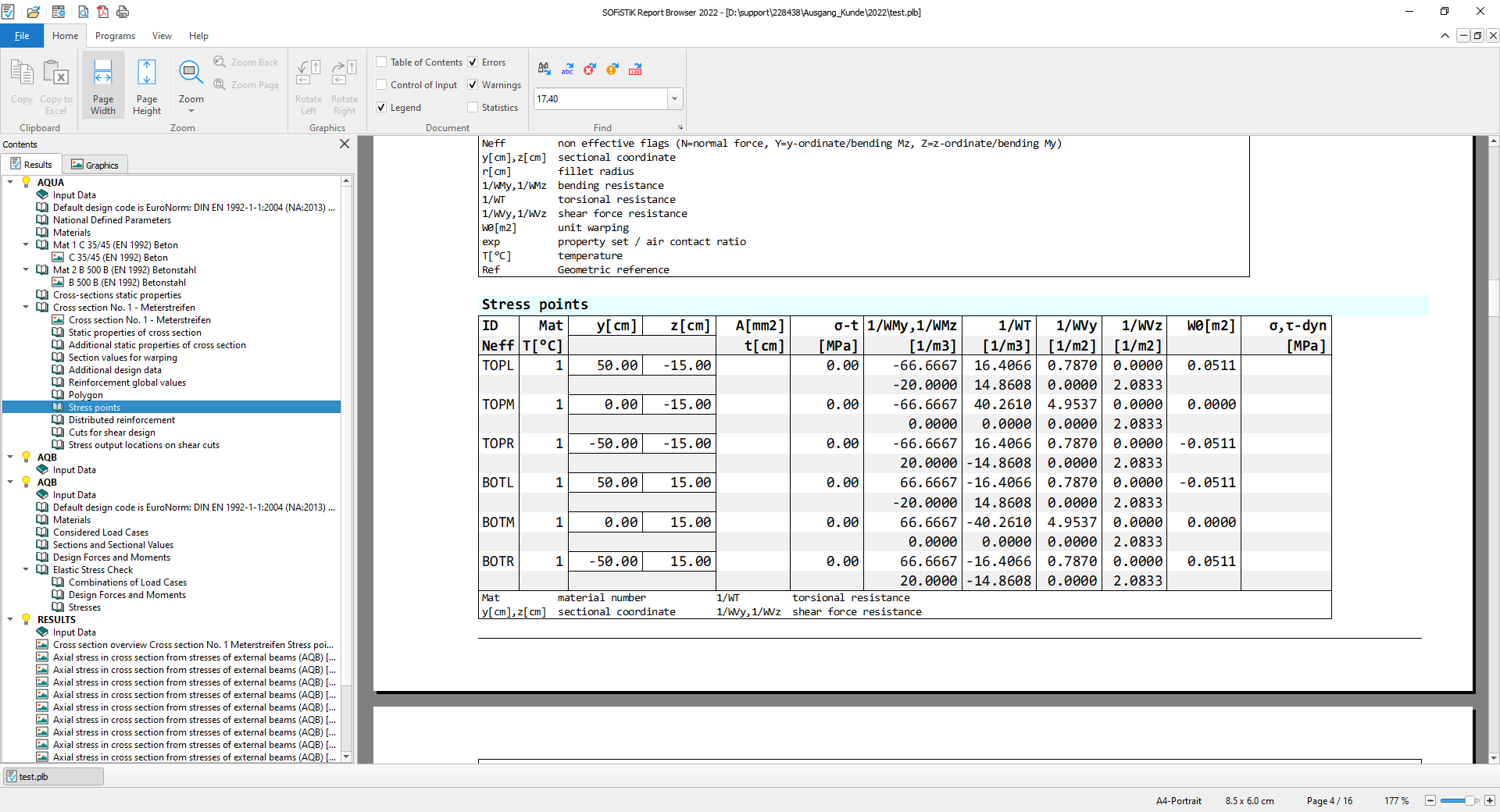The height and width of the screenshot is (812, 1500).
Task: Click the Page Width zoom button
Action: coord(103,86)
